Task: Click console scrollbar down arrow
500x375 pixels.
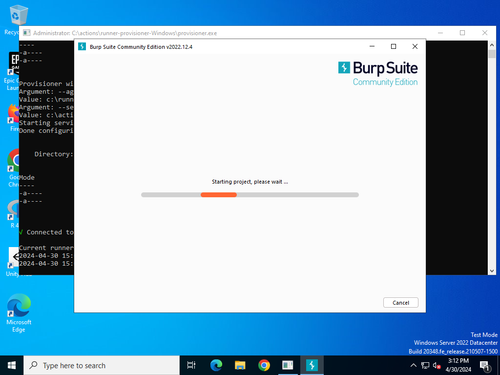Action: pyautogui.click(x=492, y=271)
